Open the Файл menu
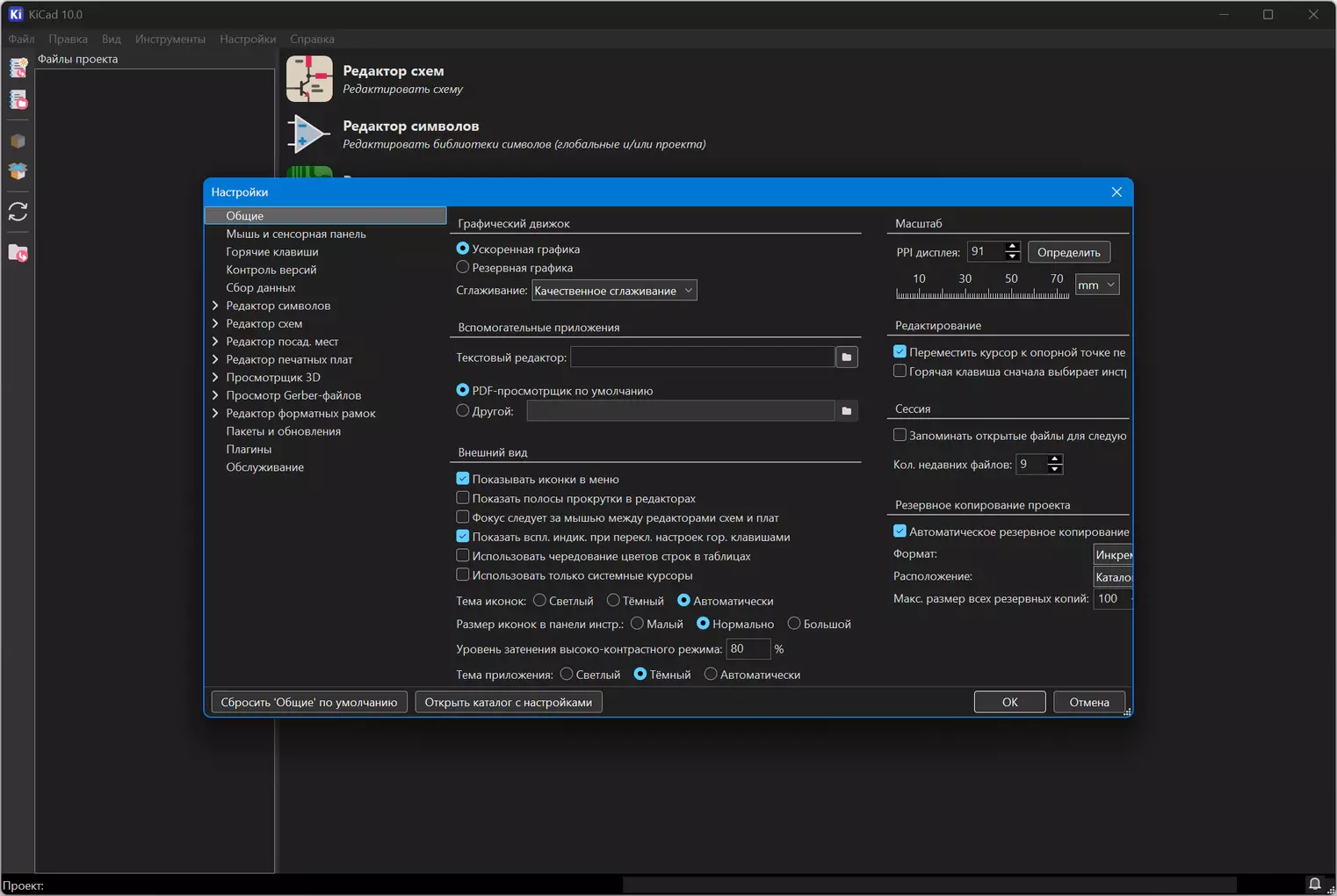Image resolution: width=1337 pixels, height=896 pixels. tap(21, 39)
